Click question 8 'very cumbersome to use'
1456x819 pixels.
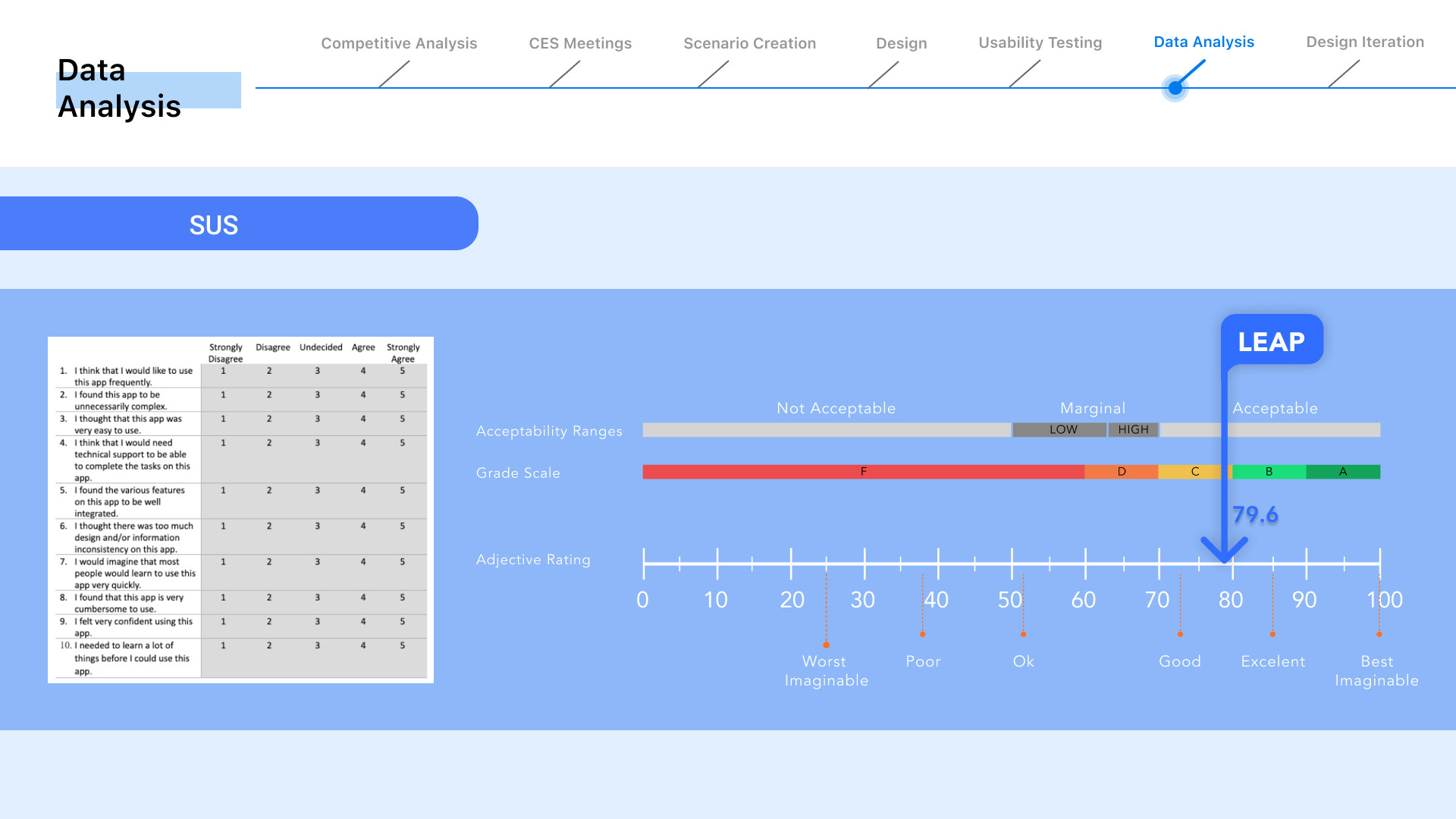pyautogui.click(x=128, y=603)
